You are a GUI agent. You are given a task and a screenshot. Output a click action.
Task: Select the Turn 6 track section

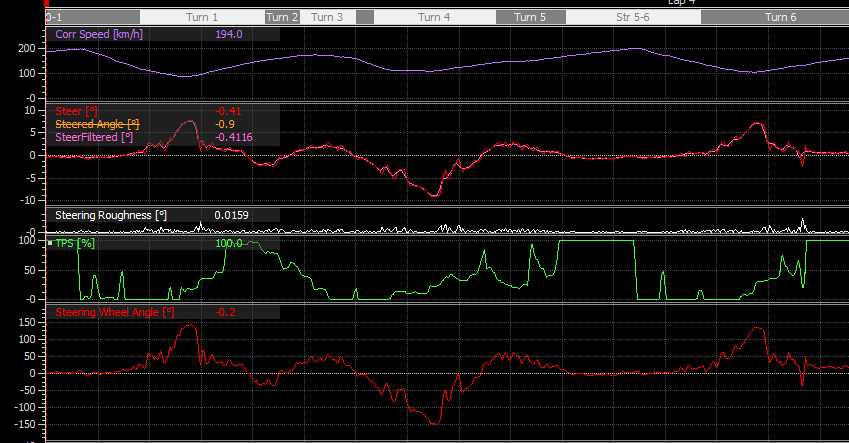pyautogui.click(x=775, y=17)
